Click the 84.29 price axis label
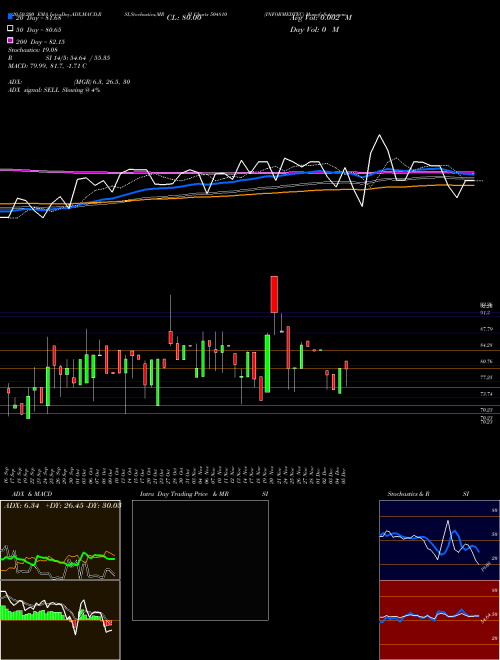Viewport: 500px width, 660px height. [x=486, y=345]
